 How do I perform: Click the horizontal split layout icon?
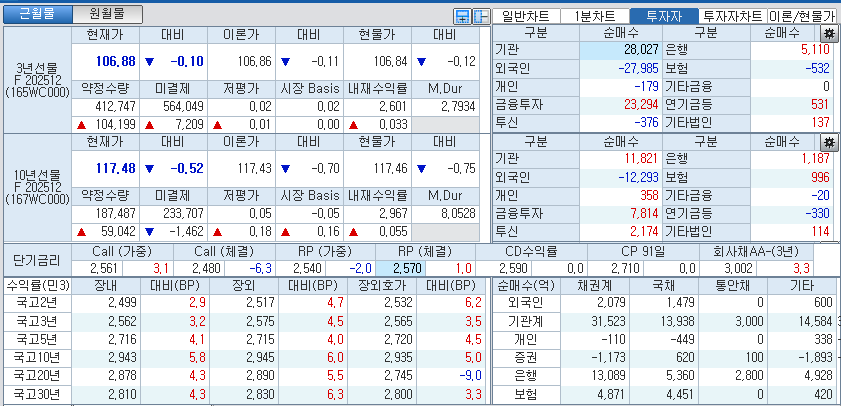462,17
